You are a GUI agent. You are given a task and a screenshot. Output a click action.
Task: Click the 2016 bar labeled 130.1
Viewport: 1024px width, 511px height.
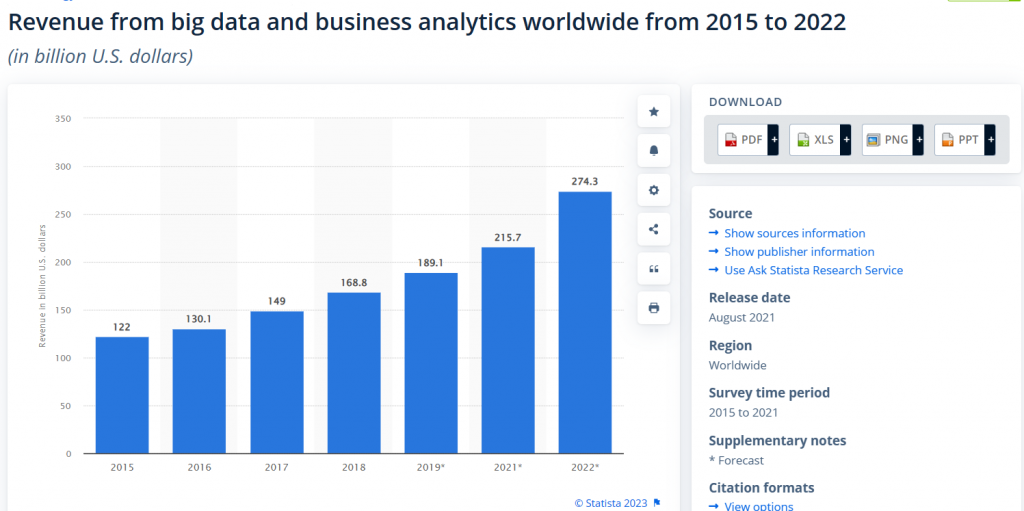pyautogui.click(x=199, y=391)
